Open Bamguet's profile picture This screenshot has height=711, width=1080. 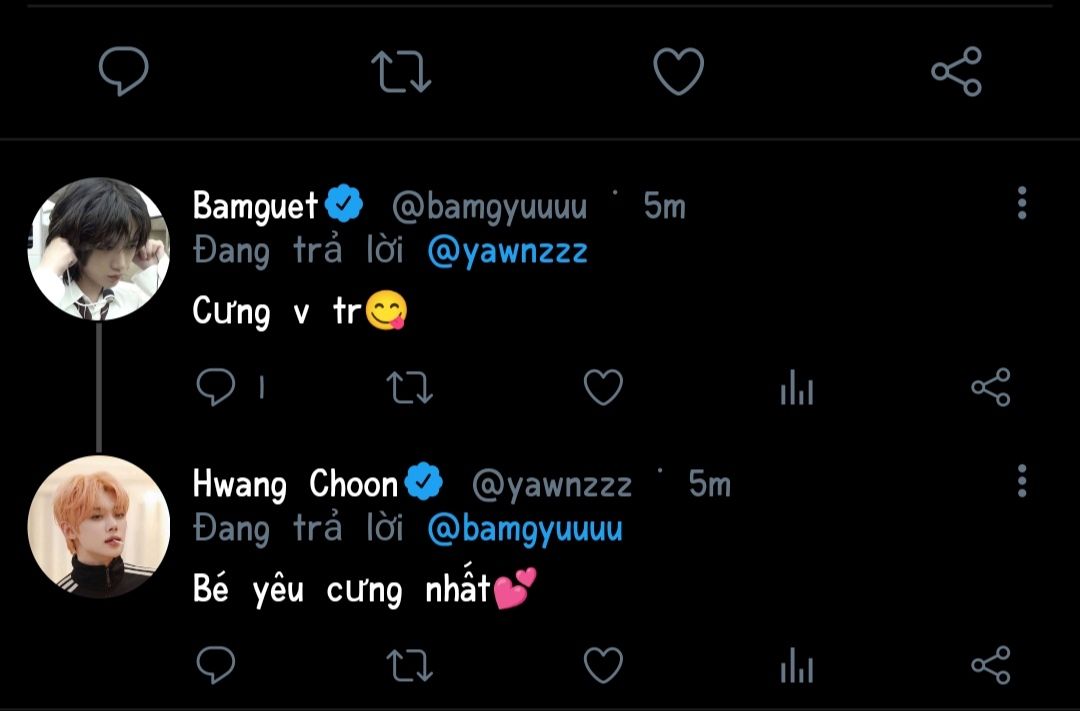coord(98,249)
